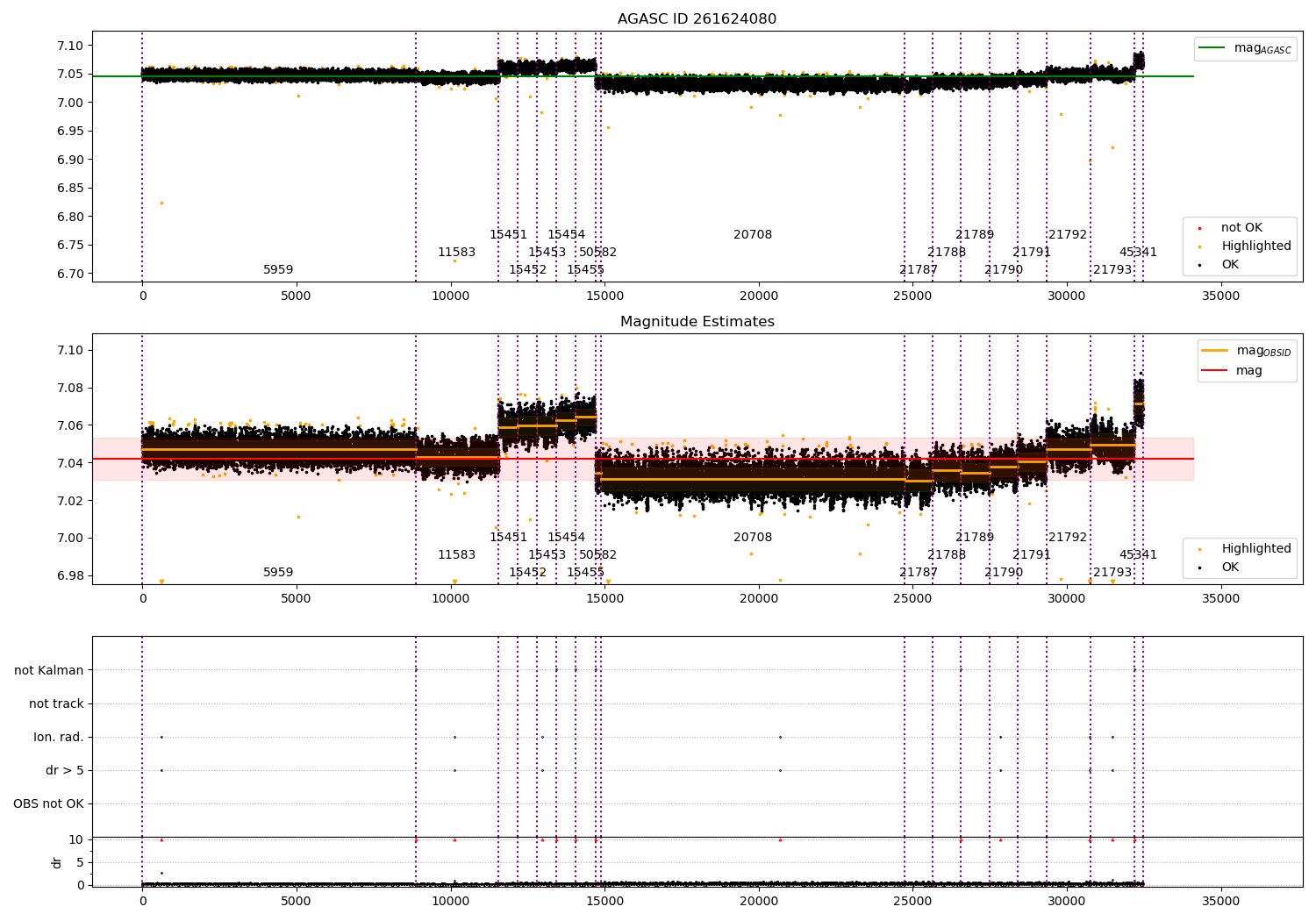Image resolution: width=1316 pixels, height=921 pixels.
Task: Click the rotated 'dr' y-axis label
Action: click(57, 862)
